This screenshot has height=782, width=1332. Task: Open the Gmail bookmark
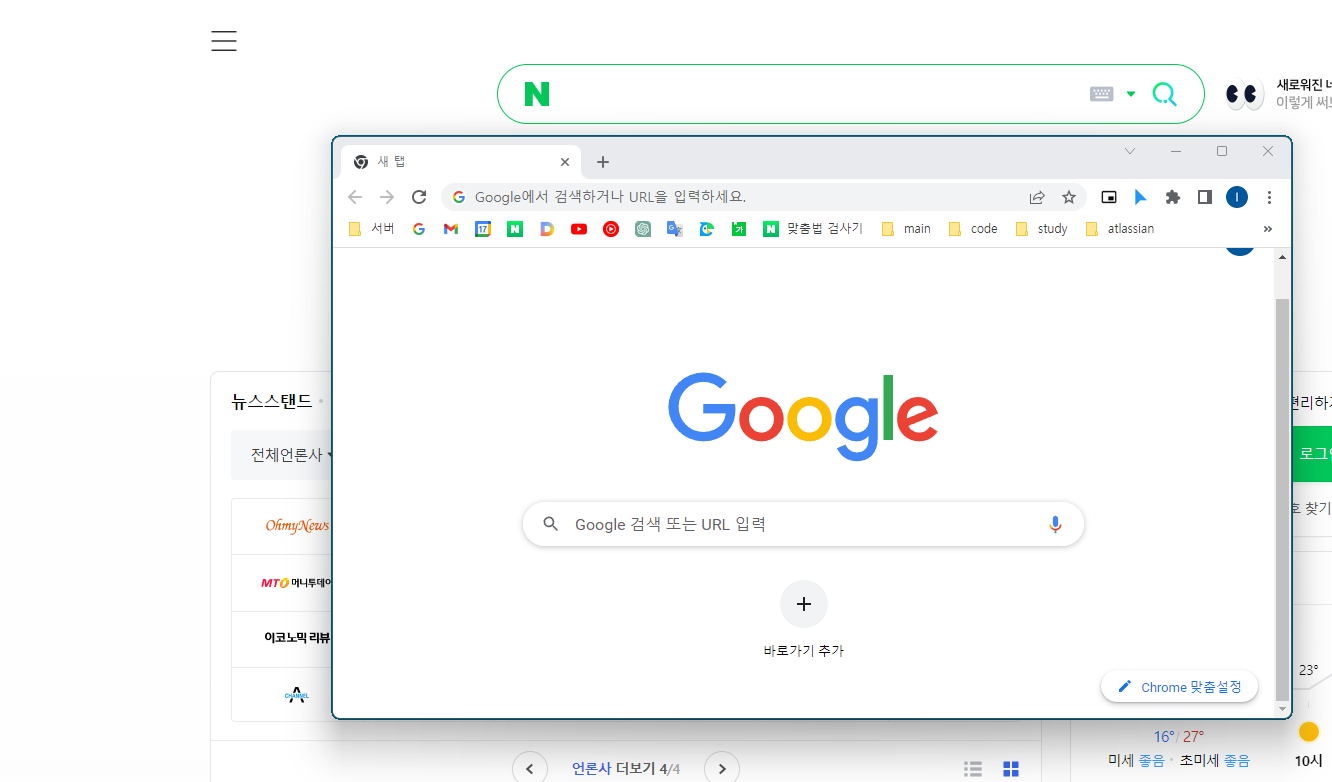point(451,229)
